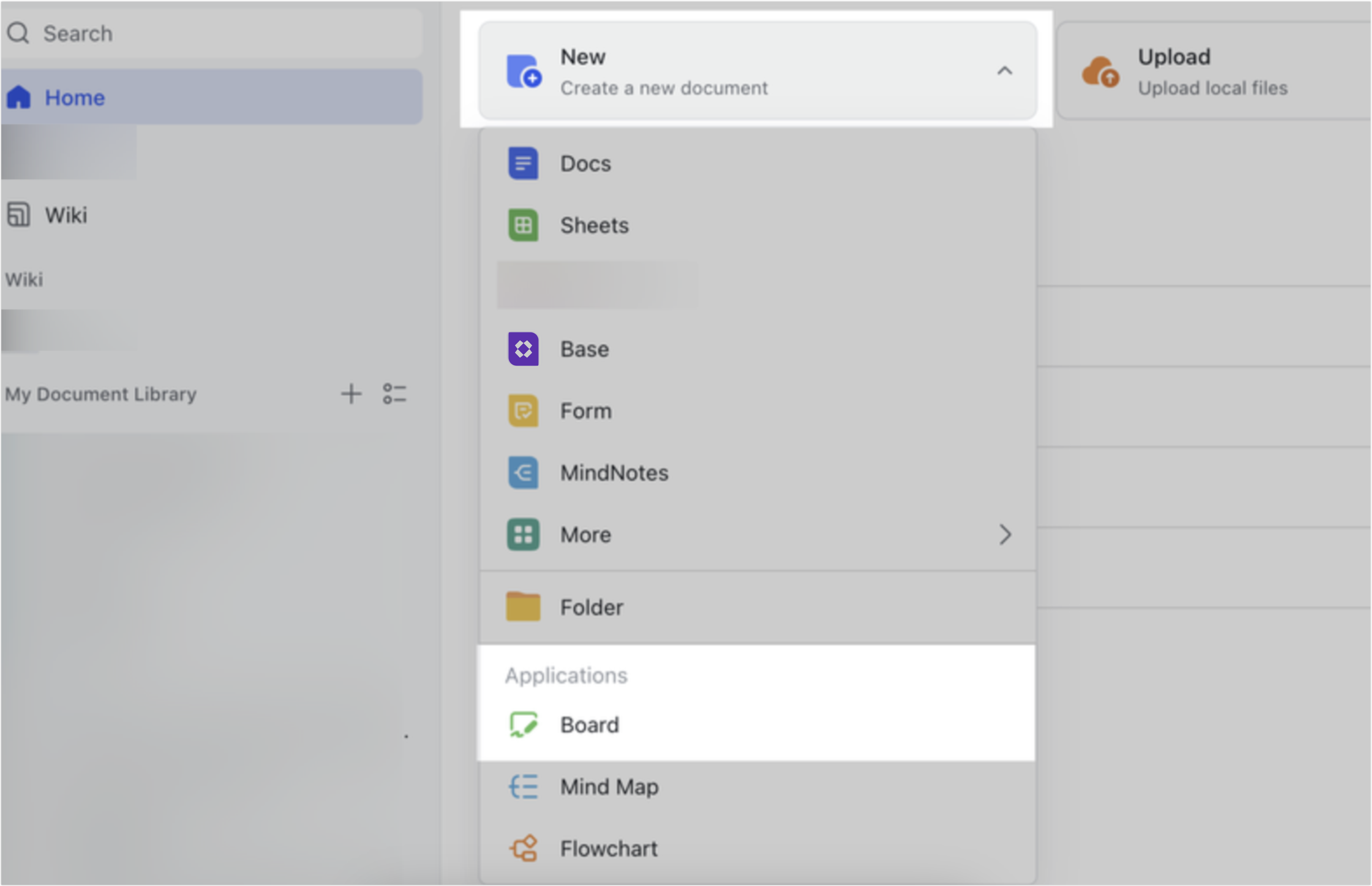Focus the Search input field
This screenshot has height=886, width=1372.
click(211, 33)
